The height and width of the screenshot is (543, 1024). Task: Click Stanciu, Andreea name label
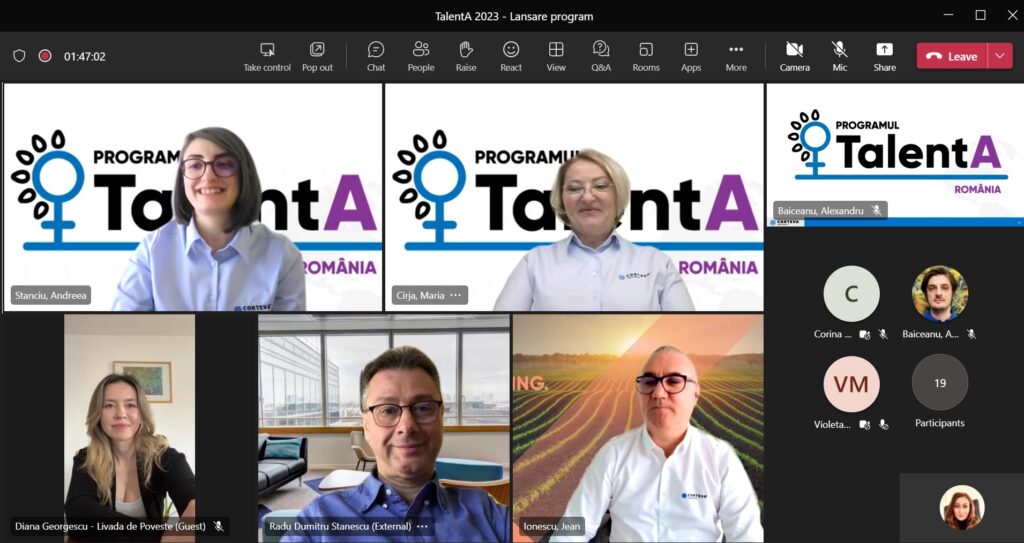[50, 295]
